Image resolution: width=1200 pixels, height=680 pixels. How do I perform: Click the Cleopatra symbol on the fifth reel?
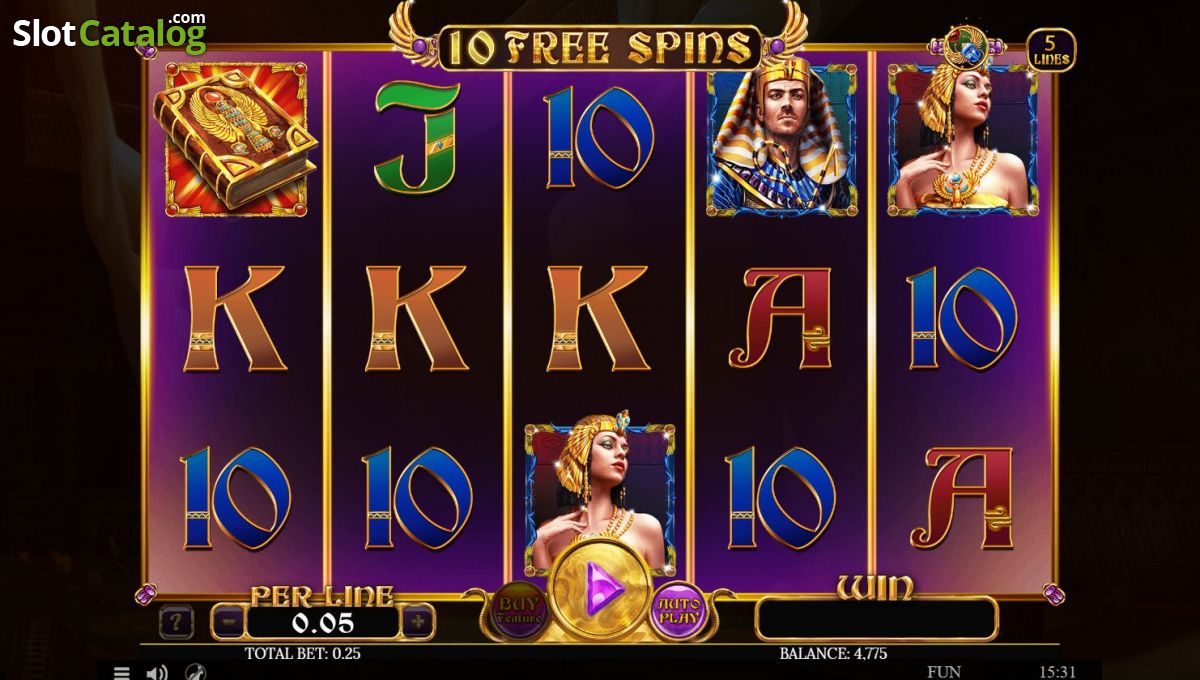coord(963,139)
